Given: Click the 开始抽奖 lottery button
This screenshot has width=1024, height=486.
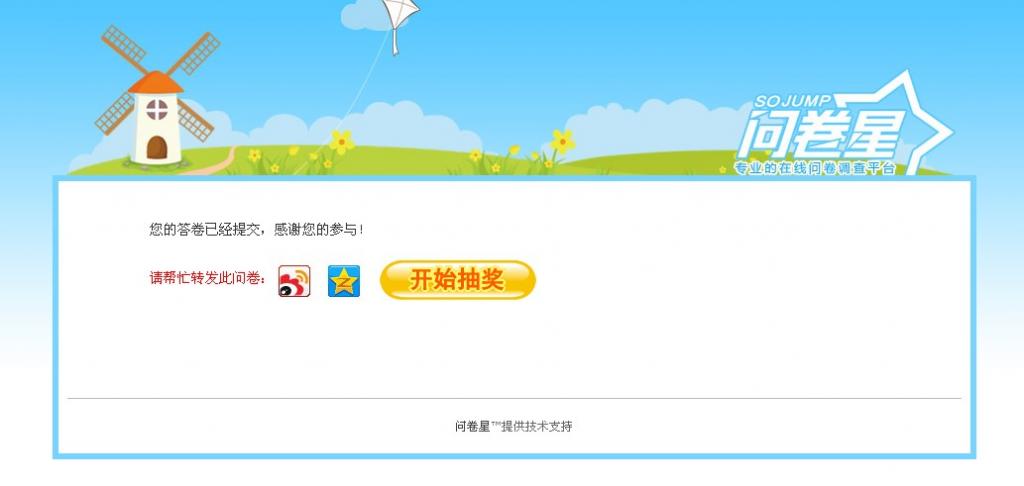Looking at the screenshot, I should pyautogui.click(x=458, y=280).
